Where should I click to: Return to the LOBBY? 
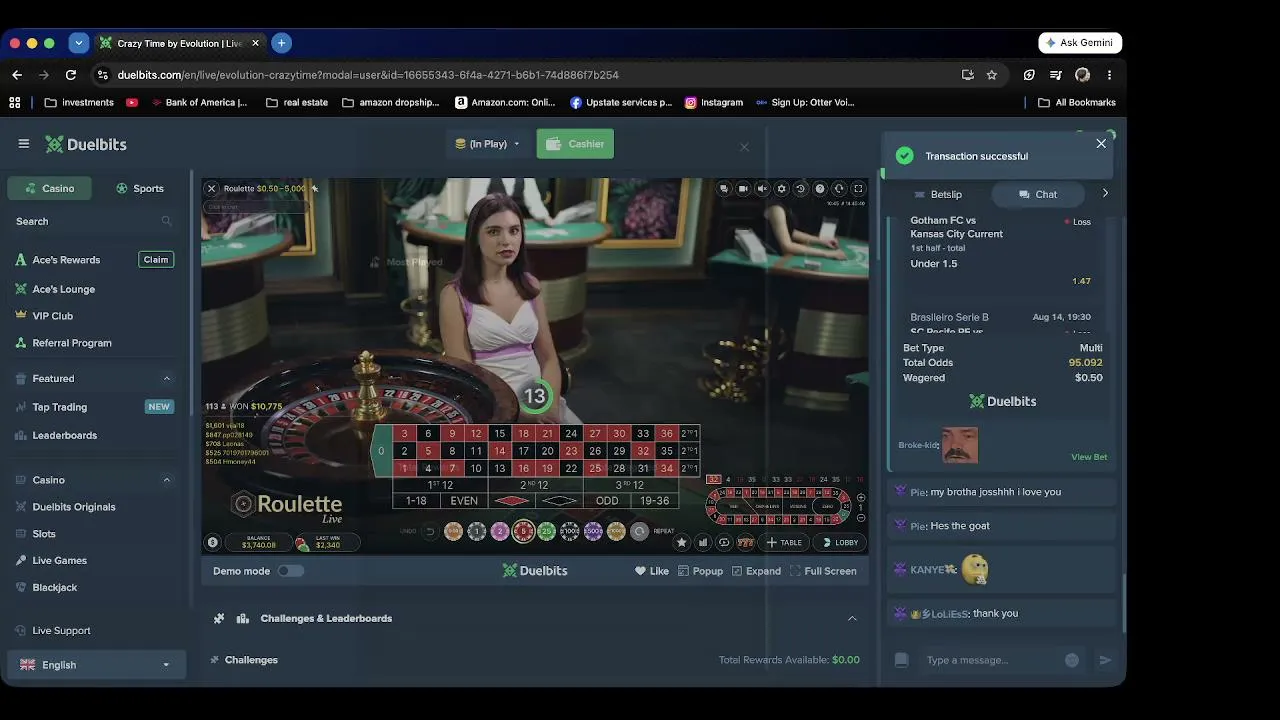click(840, 542)
